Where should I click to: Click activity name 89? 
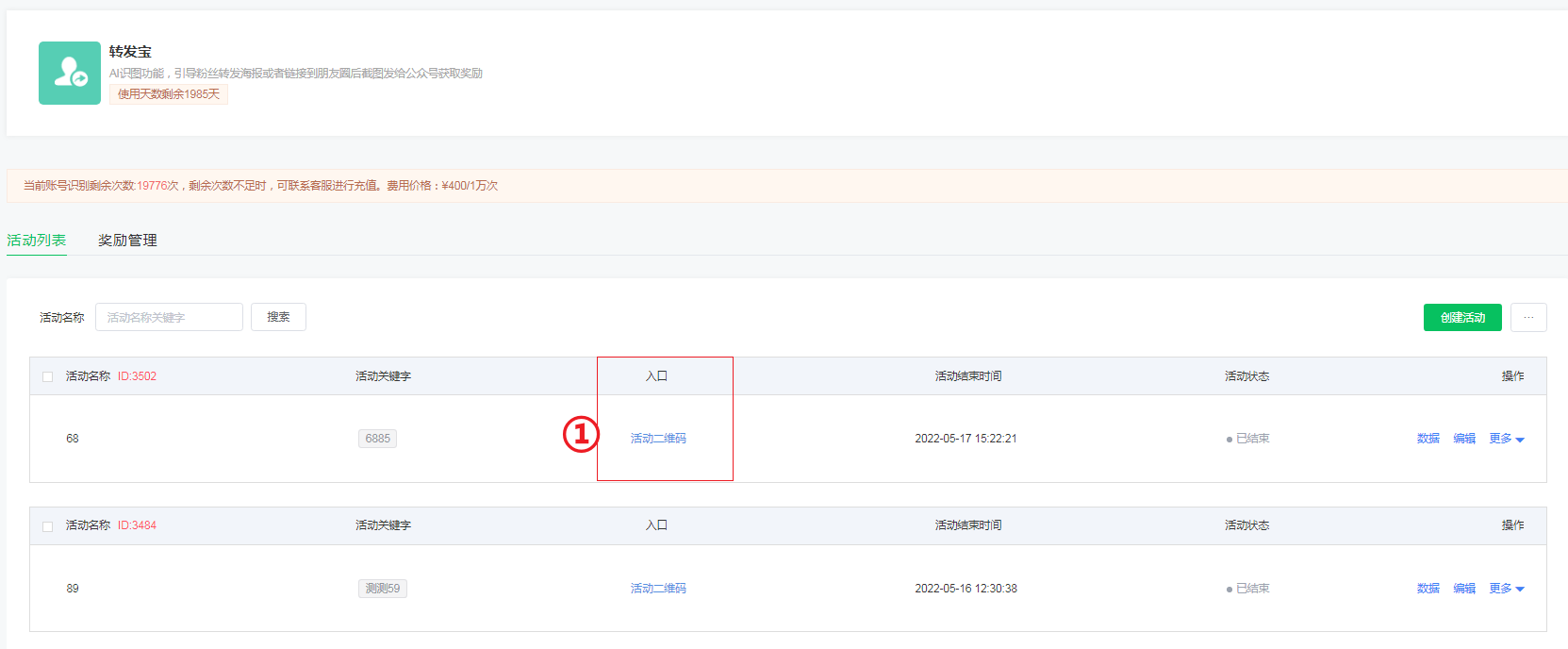pos(73,589)
